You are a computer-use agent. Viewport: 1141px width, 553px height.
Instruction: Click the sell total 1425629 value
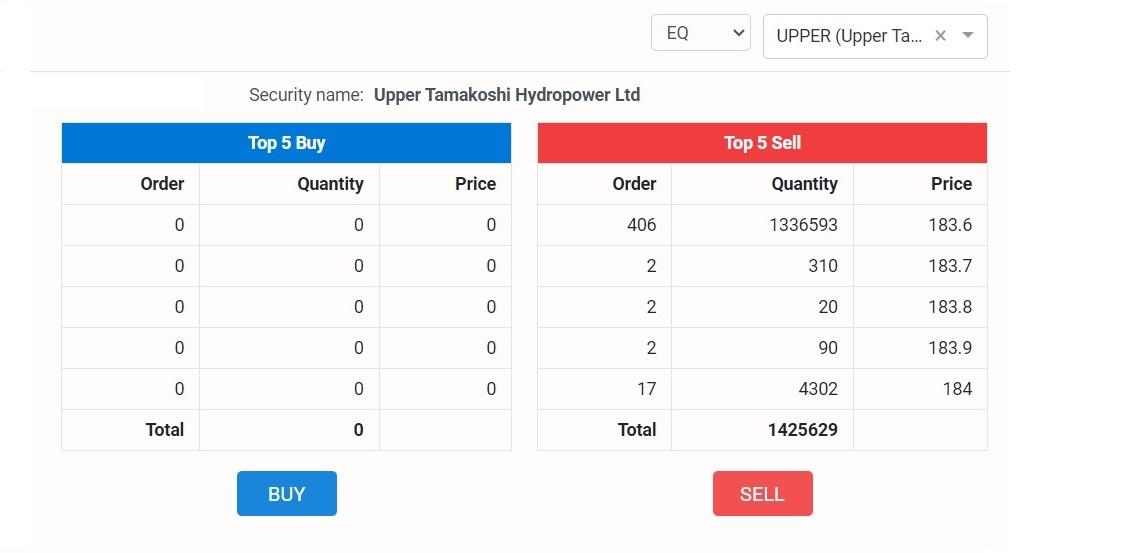pyautogui.click(x=803, y=430)
